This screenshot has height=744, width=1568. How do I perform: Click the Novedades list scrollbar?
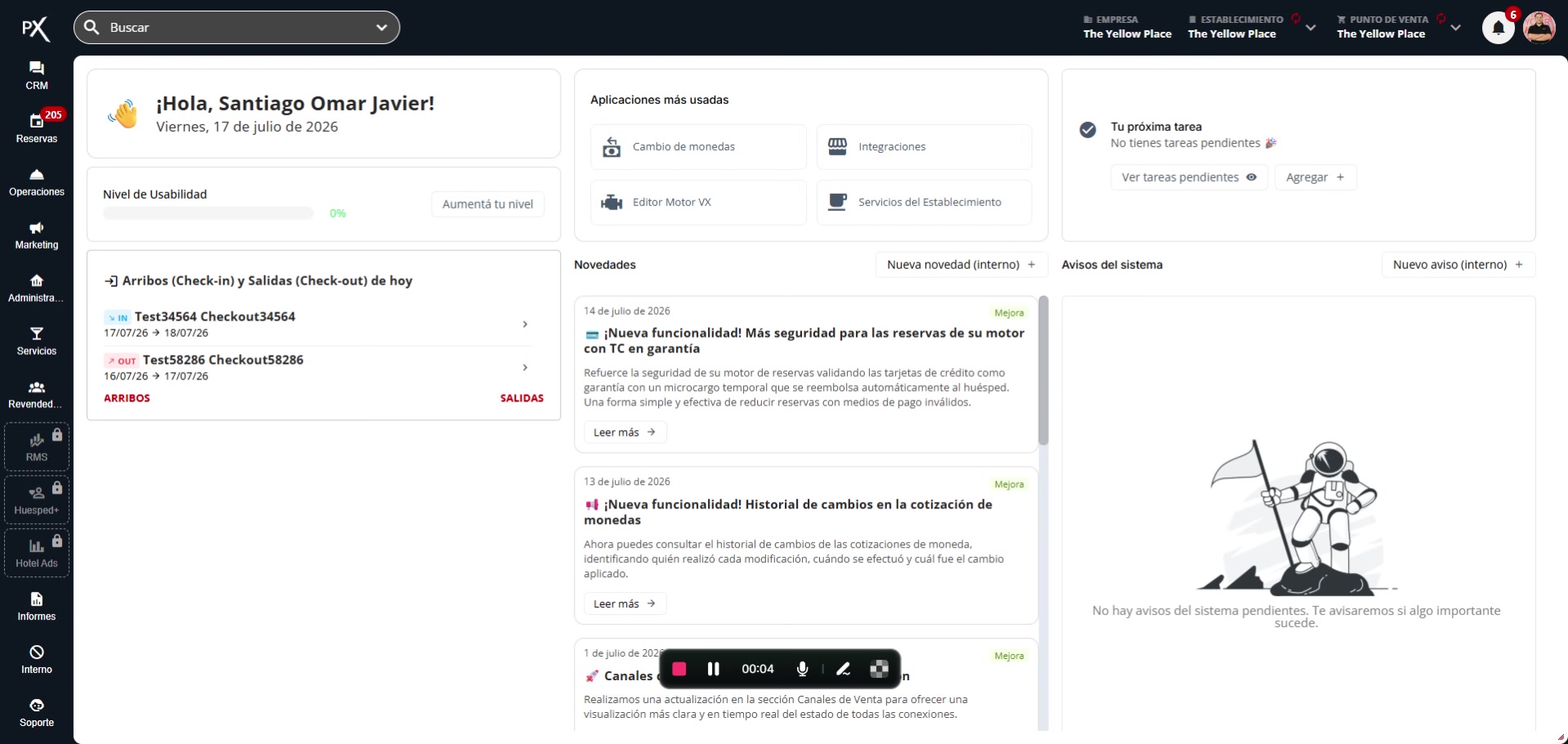(x=1043, y=371)
